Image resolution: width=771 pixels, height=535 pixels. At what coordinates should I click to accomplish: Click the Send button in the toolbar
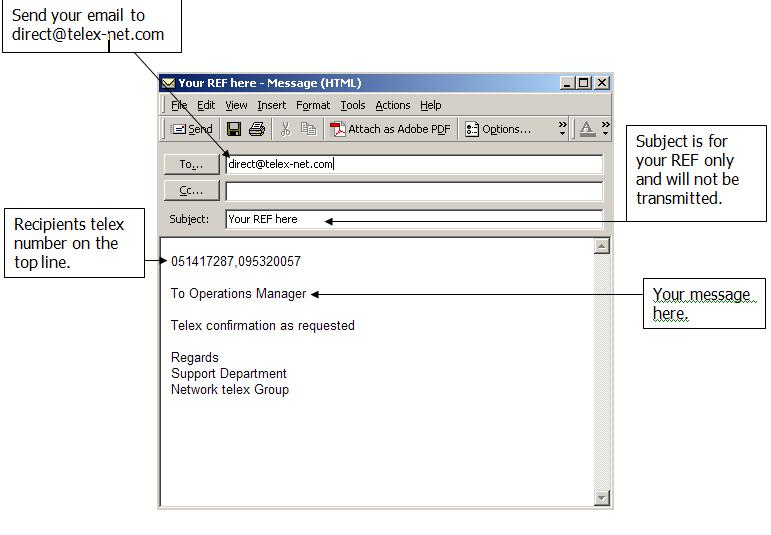coord(191,129)
